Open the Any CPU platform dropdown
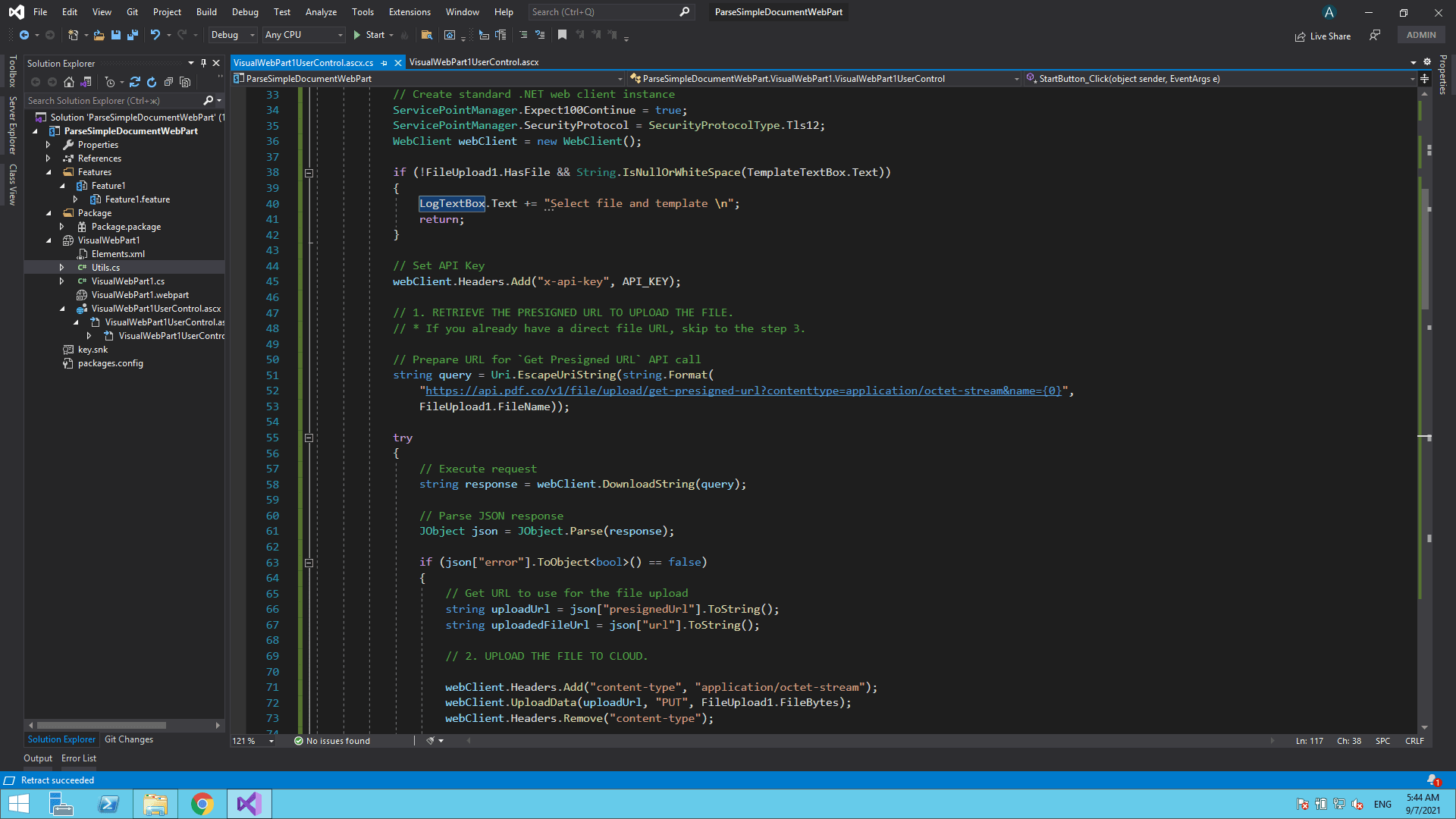This screenshot has width=1456, height=819. [x=303, y=35]
